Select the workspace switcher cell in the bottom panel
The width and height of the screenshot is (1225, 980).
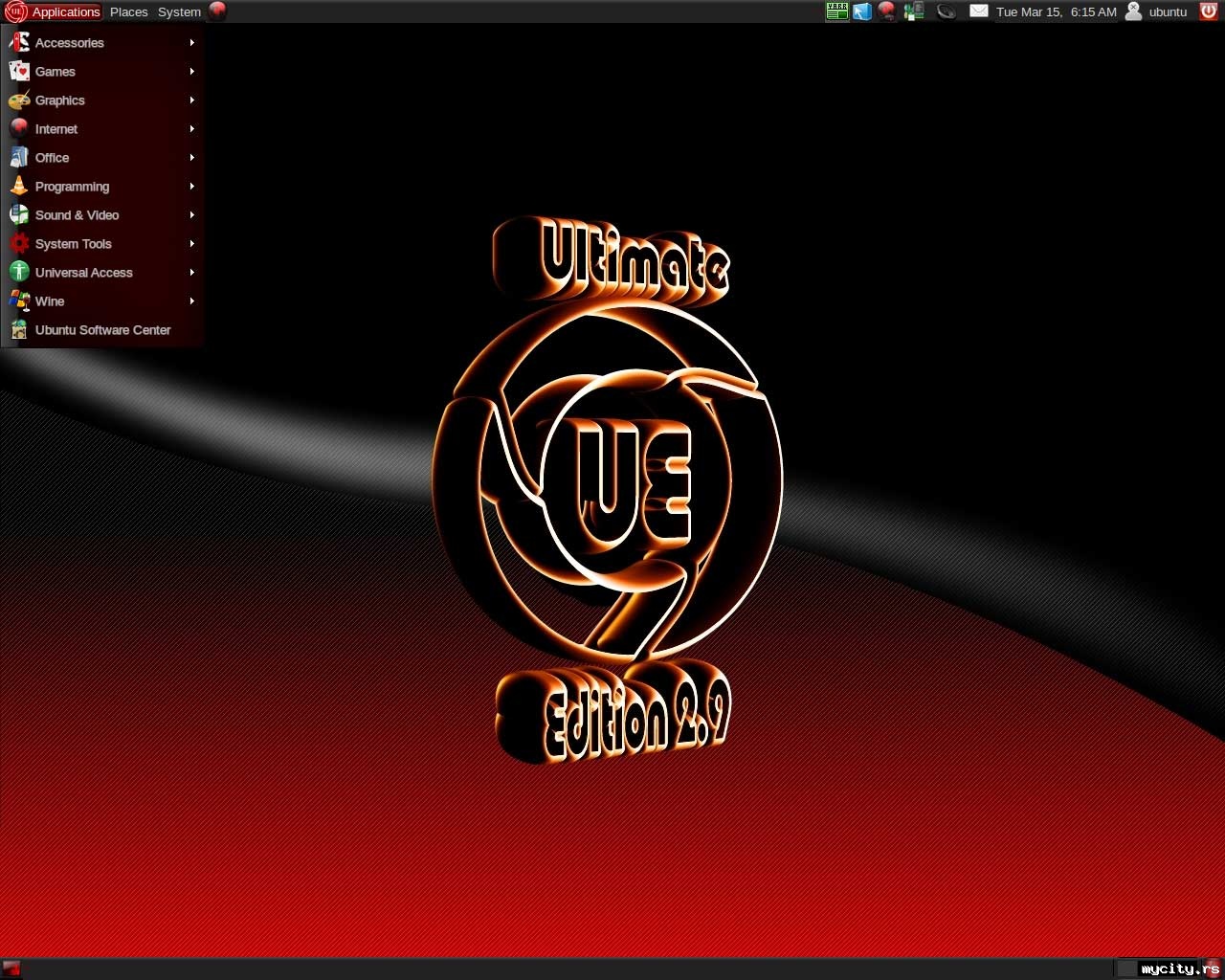pos(1127,969)
